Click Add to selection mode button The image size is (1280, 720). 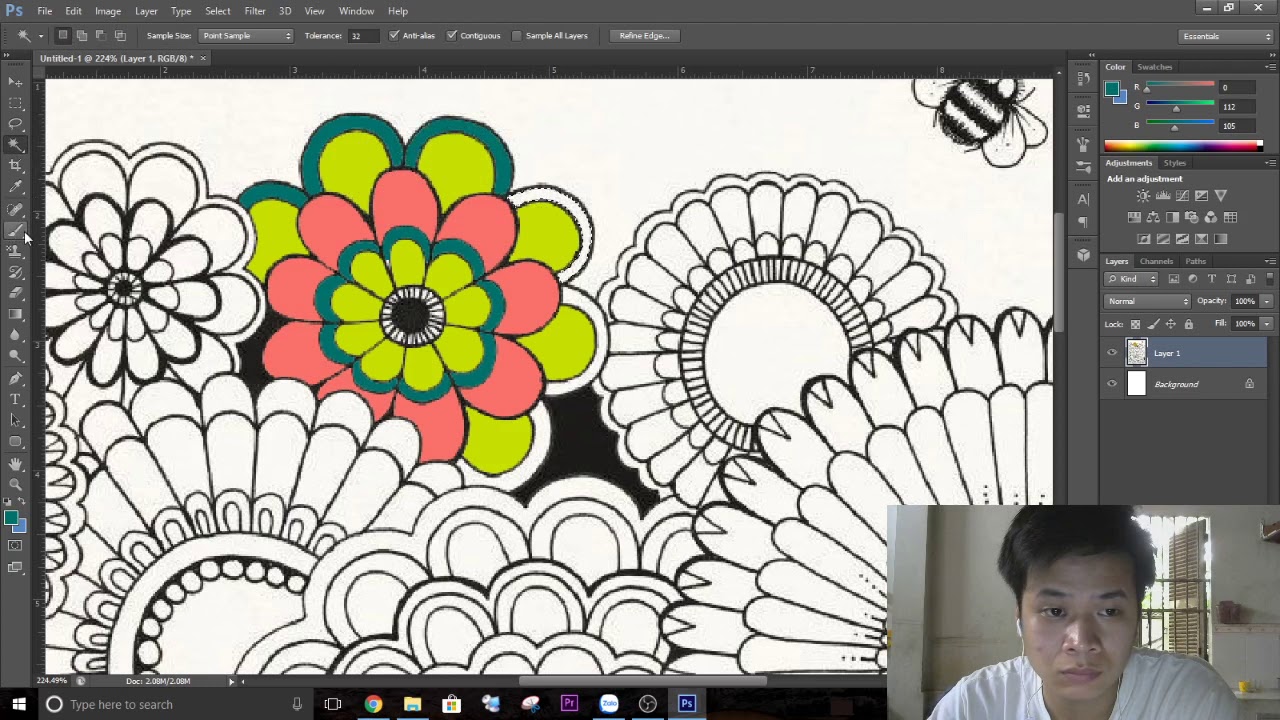click(x=82, y=36)
